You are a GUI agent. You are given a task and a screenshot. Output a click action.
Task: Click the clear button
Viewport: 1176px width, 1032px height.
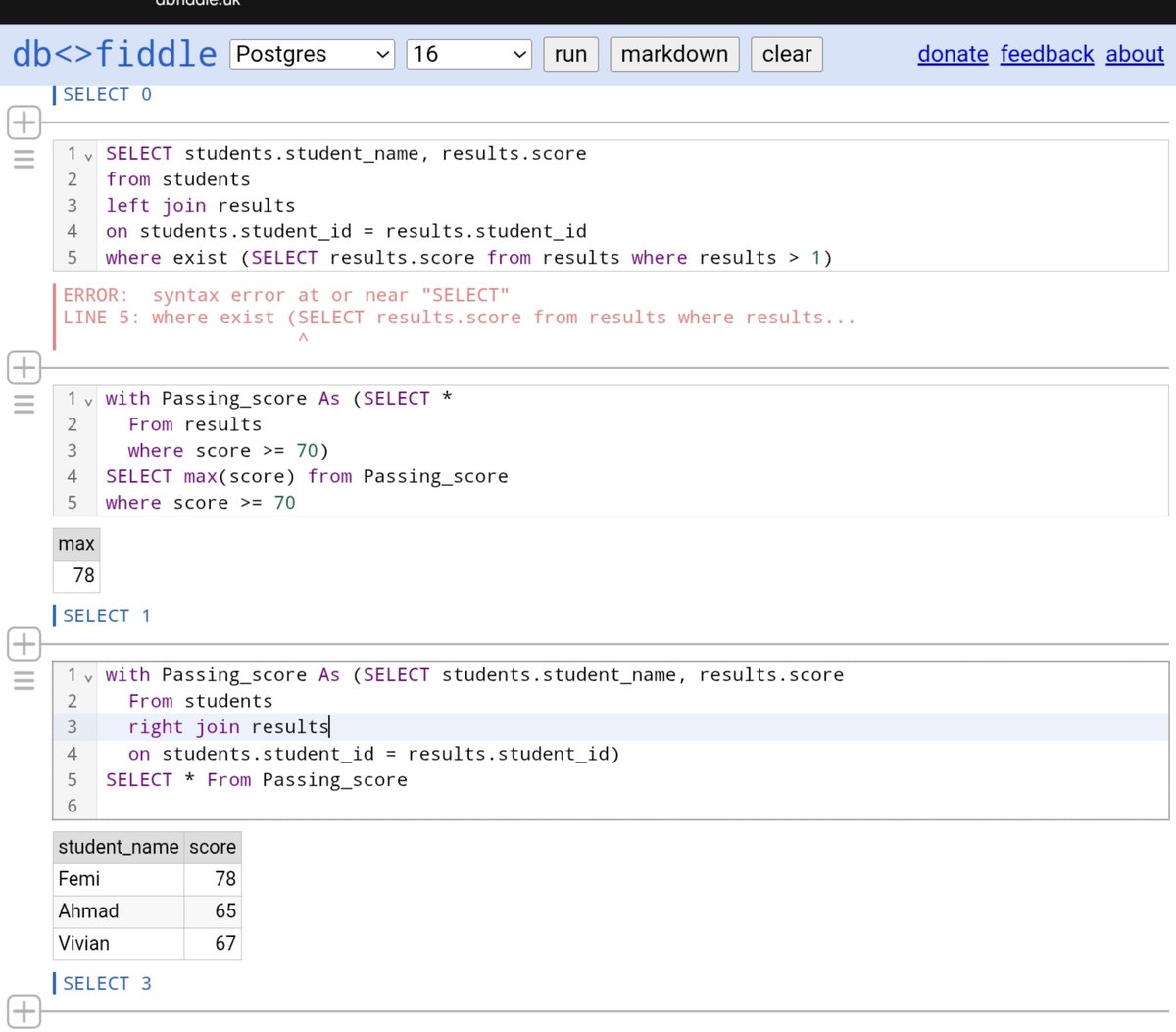[787, 54]
